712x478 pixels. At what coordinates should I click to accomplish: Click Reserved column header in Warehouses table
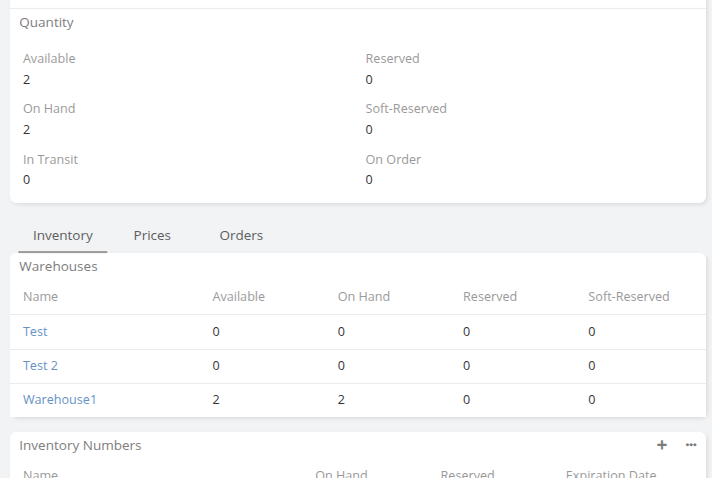pyautogui.click(x=489, y=297)
